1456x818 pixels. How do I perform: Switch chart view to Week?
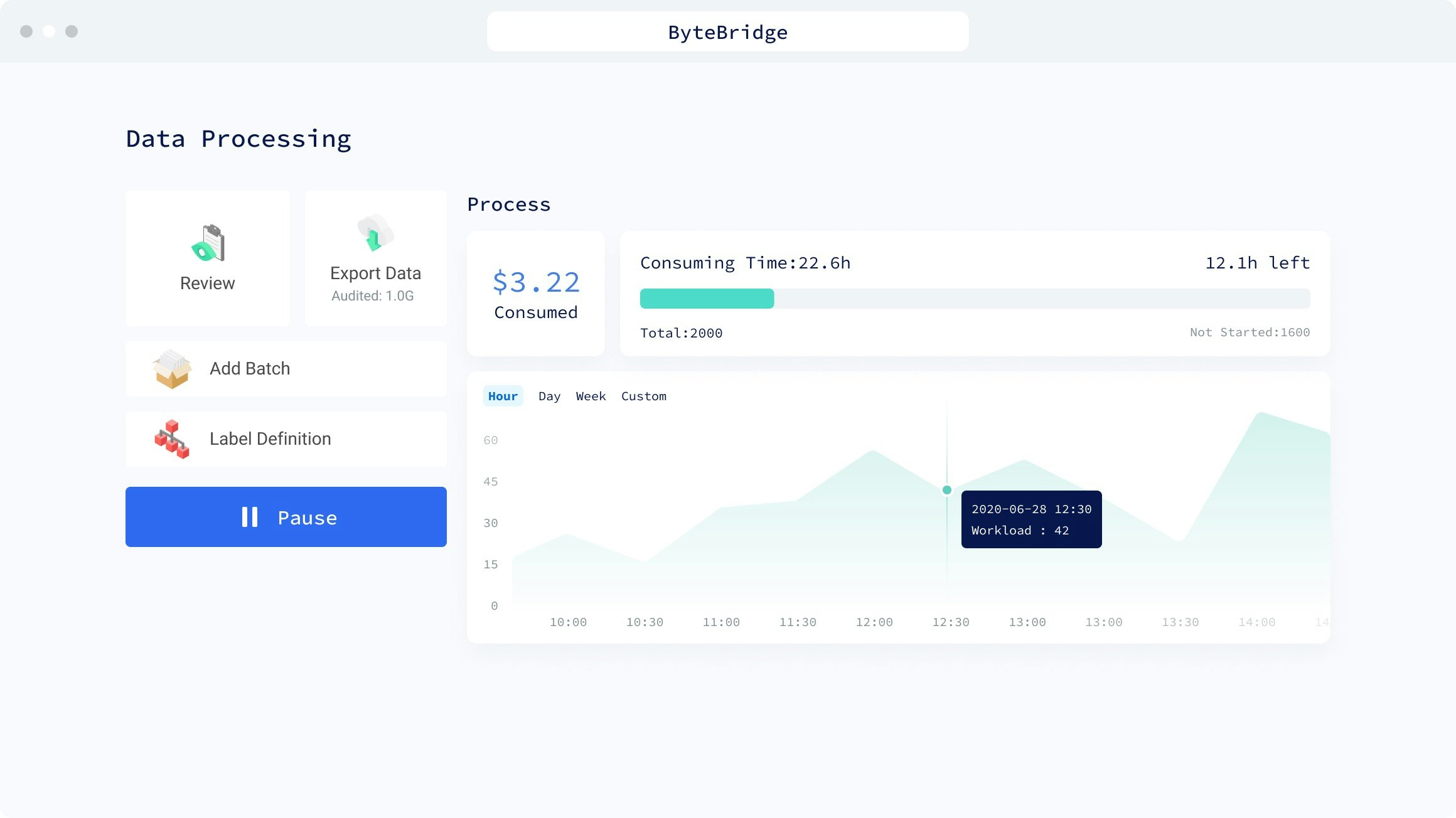tap(591, 396)
